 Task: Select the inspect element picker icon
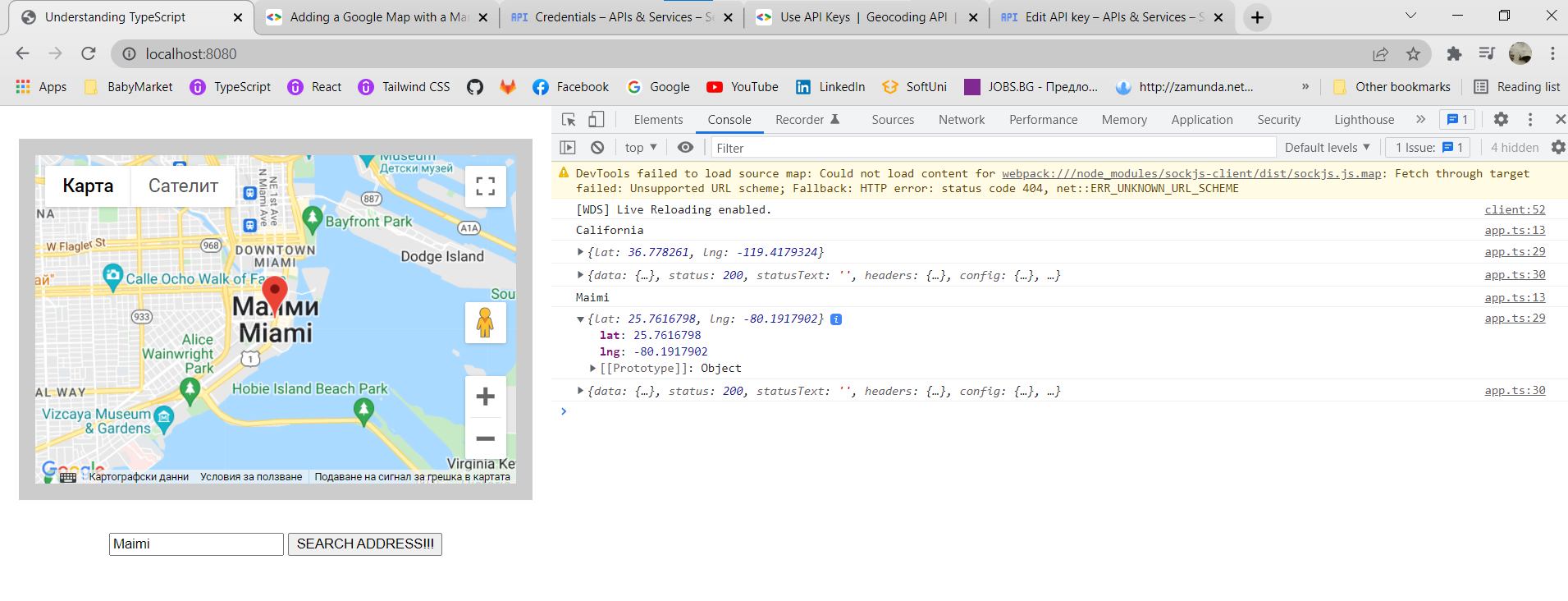(x=569, y=120)
